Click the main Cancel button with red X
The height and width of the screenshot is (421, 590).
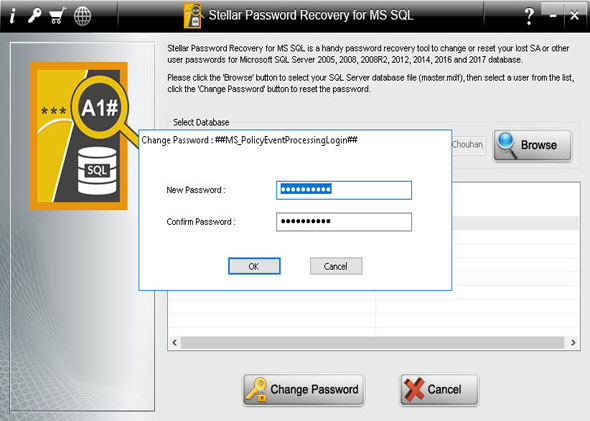439,389
